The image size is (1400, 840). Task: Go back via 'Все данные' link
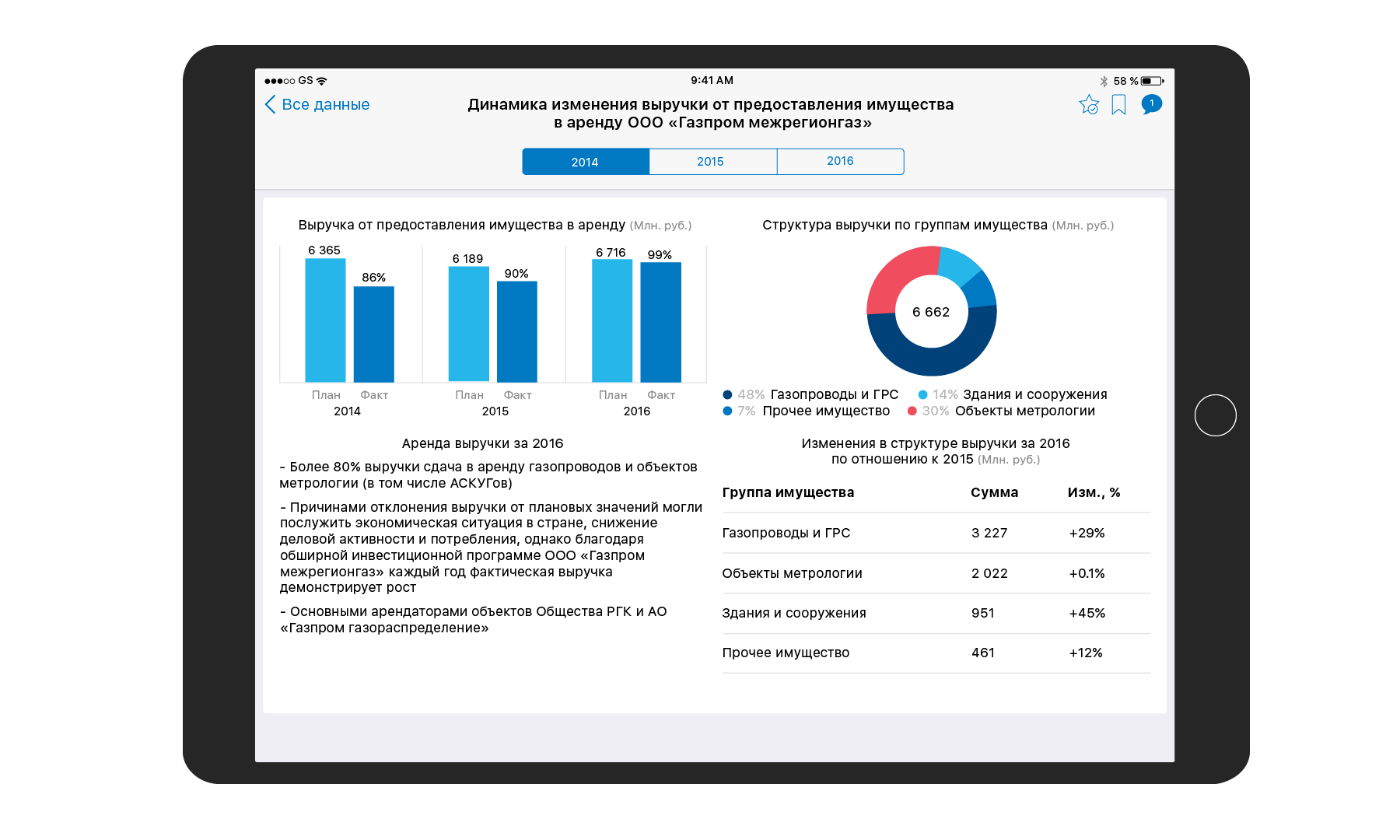click(x=325, y=105)
